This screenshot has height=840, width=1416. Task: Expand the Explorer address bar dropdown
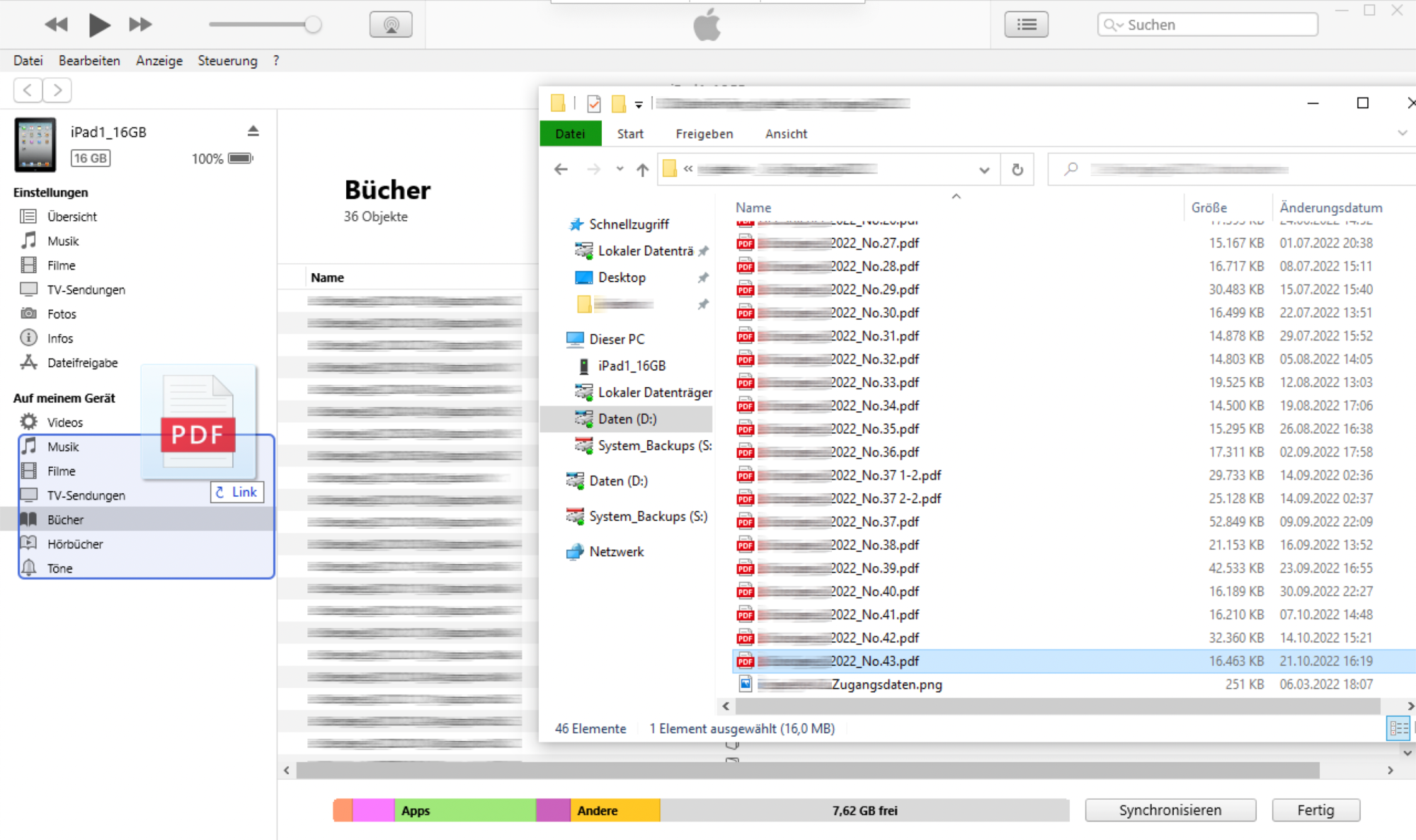[x=984, y=170]
